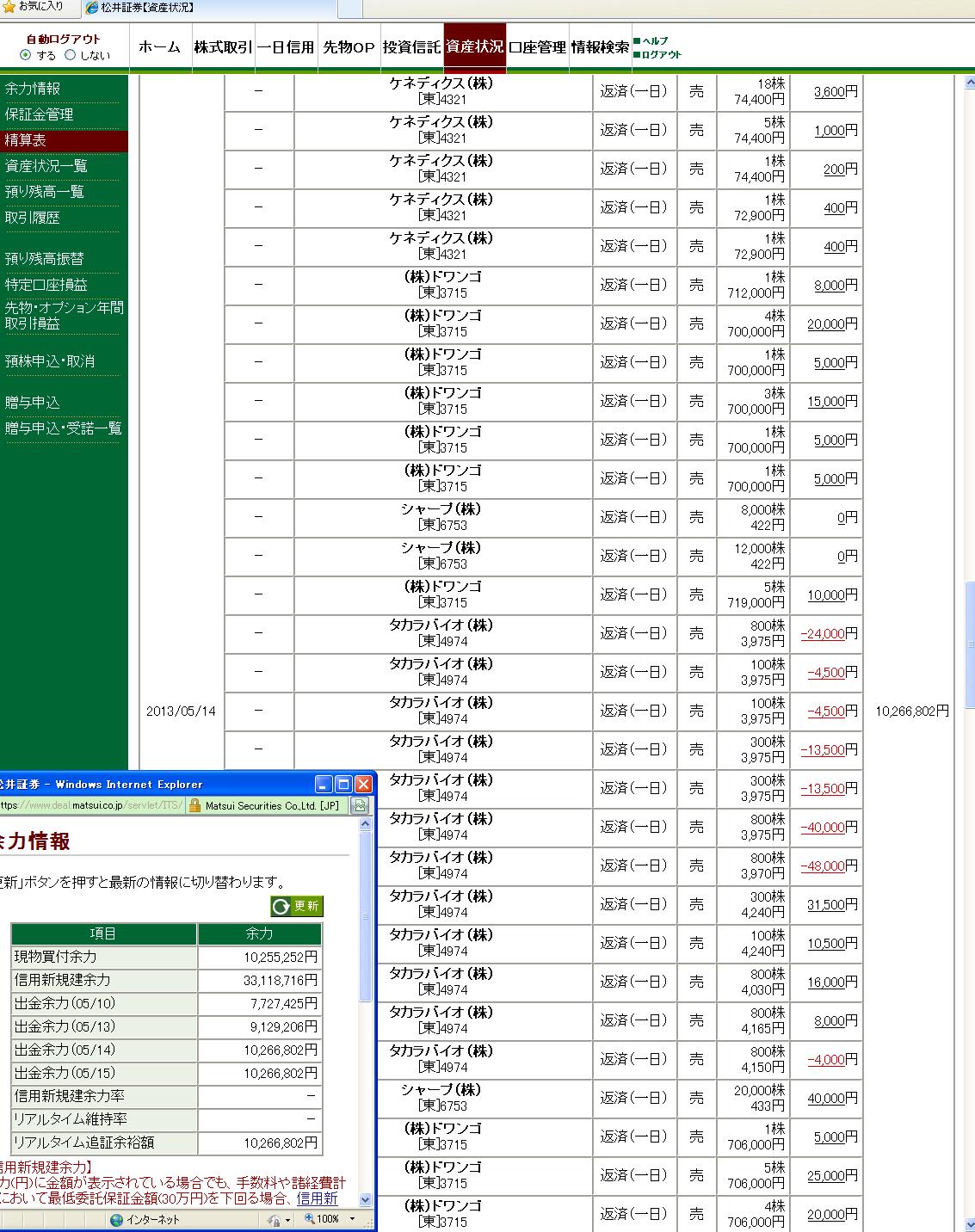Image resolution: width=975 pixels, height=1232 pixels.
Task: Click the padlock security icon in popup
Action: [x=194, y=806]
